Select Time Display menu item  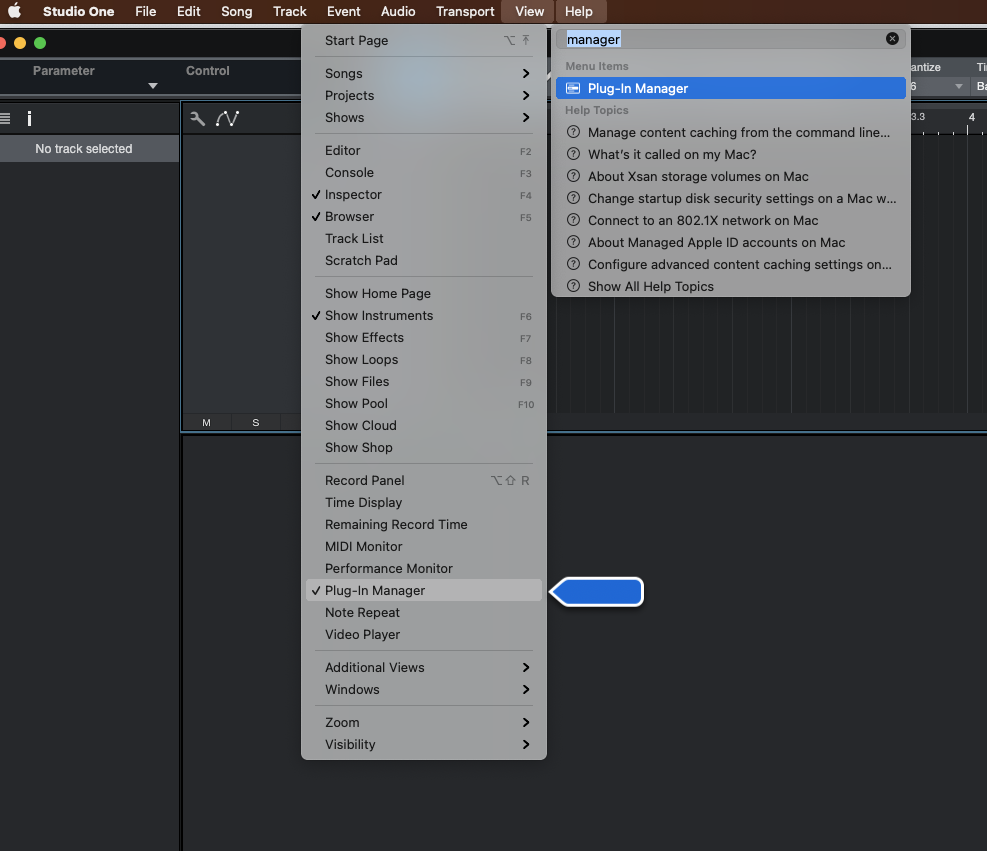pos(424,502)
